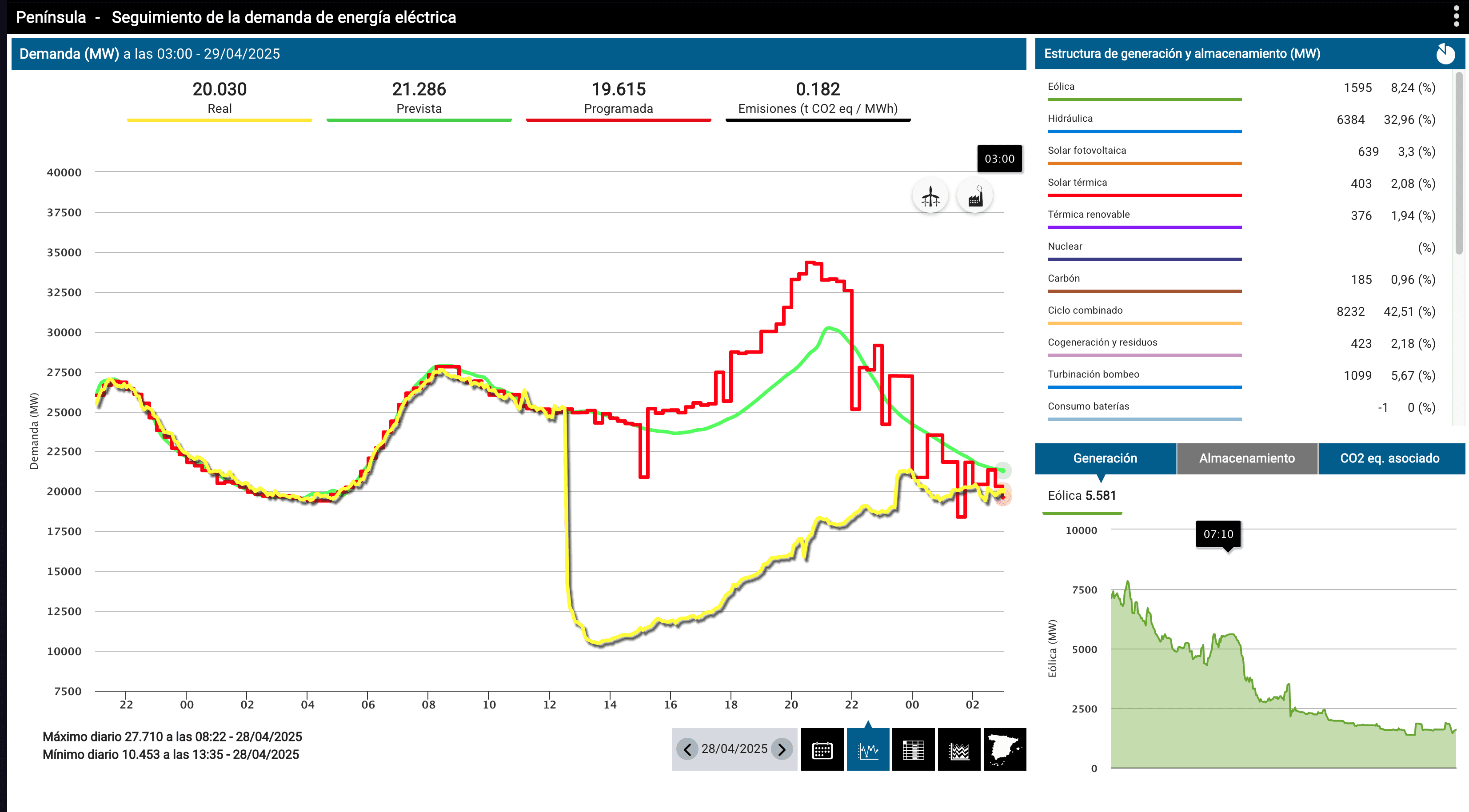The image size is (1469, 812).
Task: Click the green Eólica color bar
Action: [x=1145, y=100]
